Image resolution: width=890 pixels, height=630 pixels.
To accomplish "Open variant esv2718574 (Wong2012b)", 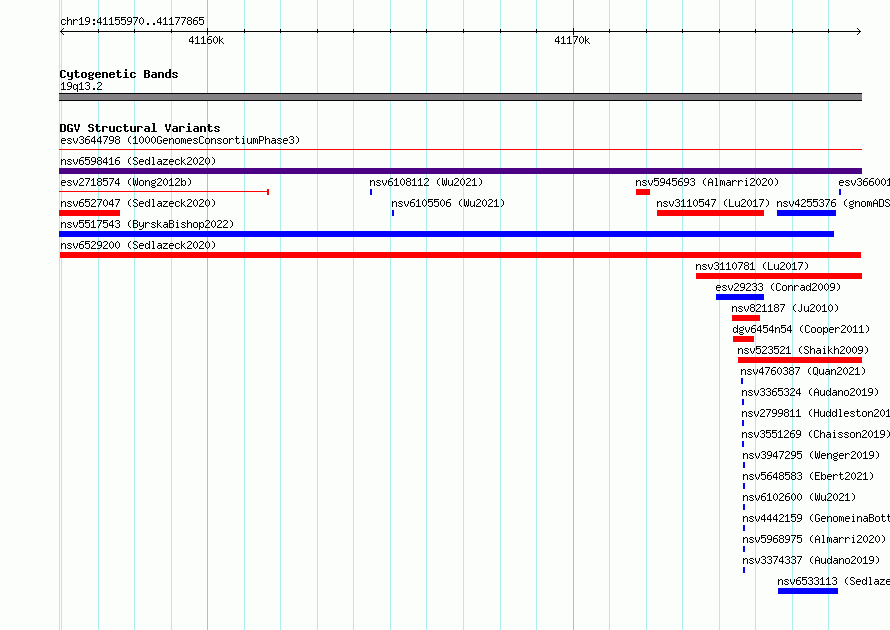I will coord(126,182).
